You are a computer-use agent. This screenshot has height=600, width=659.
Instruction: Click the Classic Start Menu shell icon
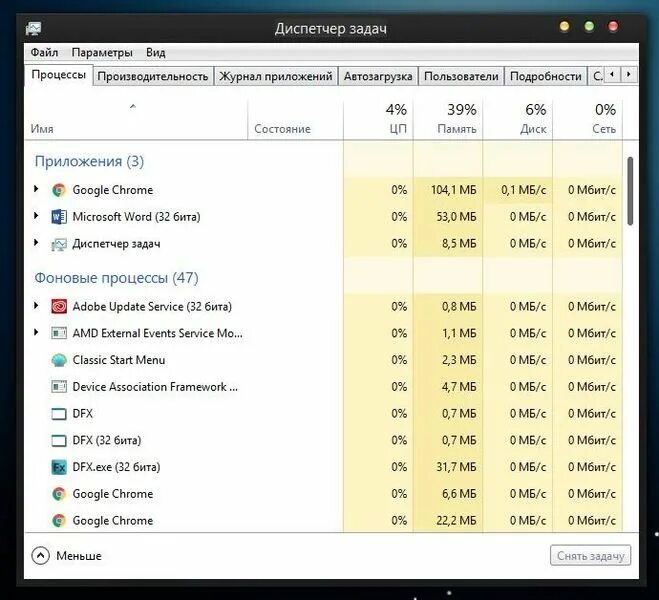pos(59,361)
